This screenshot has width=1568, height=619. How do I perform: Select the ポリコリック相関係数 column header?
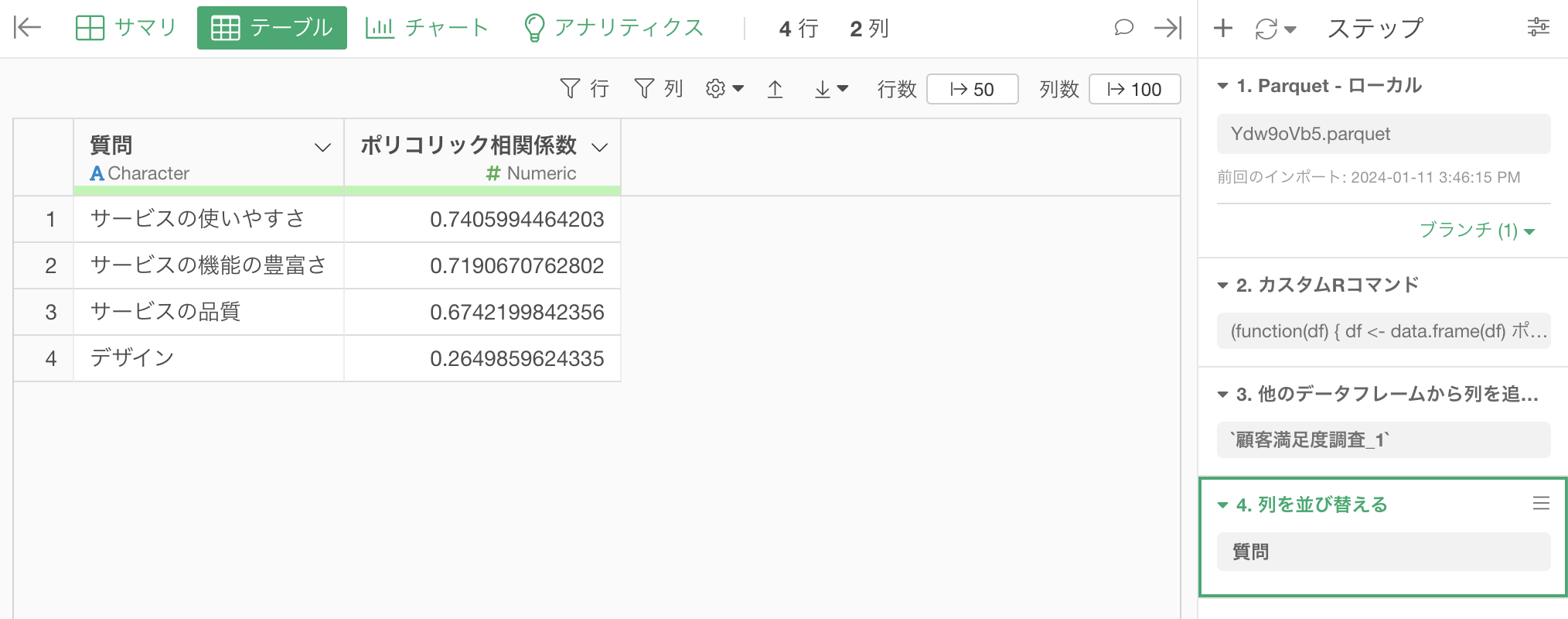[482, 156]
